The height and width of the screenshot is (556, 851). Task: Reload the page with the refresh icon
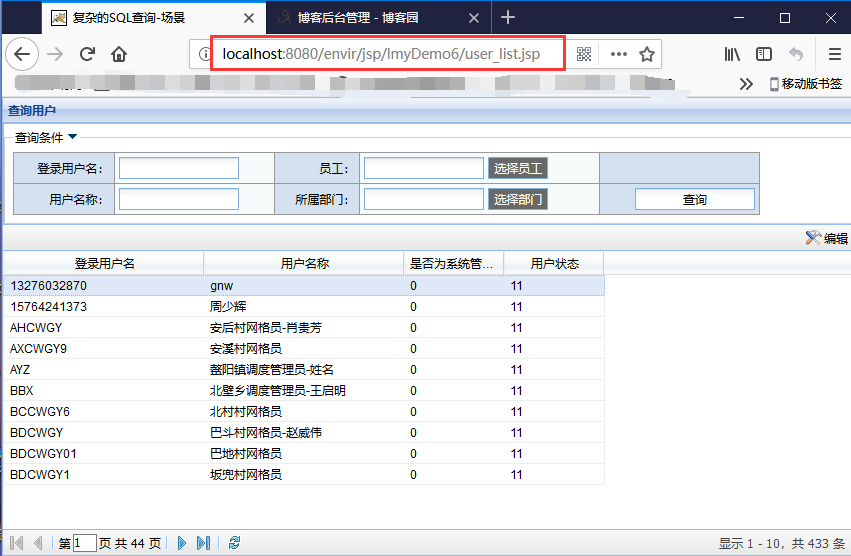[x=87, y=54]
